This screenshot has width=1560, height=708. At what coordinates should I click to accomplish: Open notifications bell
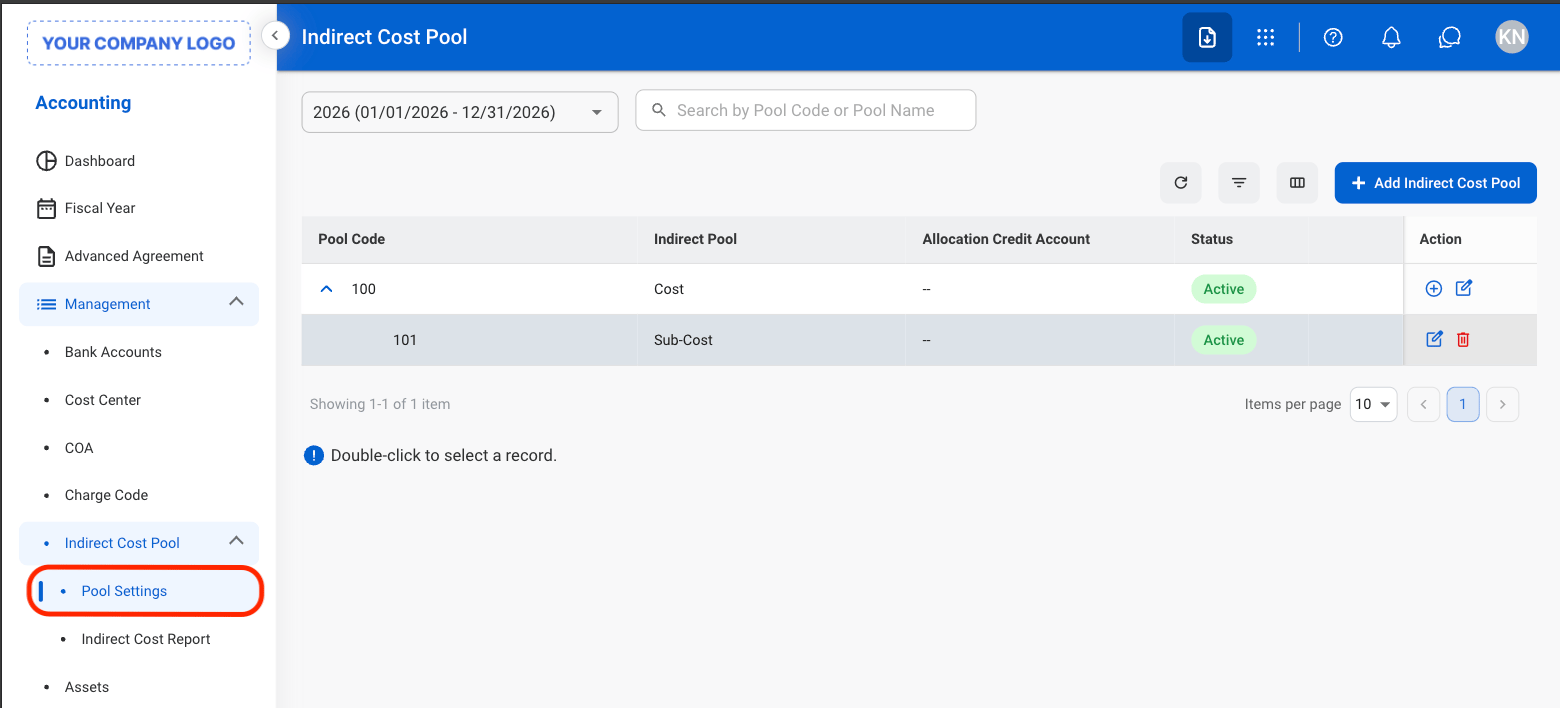pos(1391,37)
